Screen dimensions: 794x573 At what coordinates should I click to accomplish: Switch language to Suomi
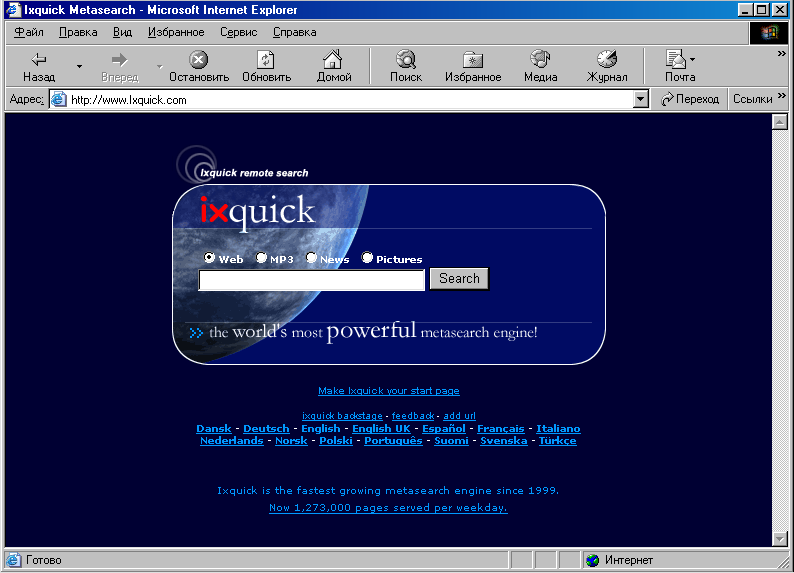click(x=452, y=441)
